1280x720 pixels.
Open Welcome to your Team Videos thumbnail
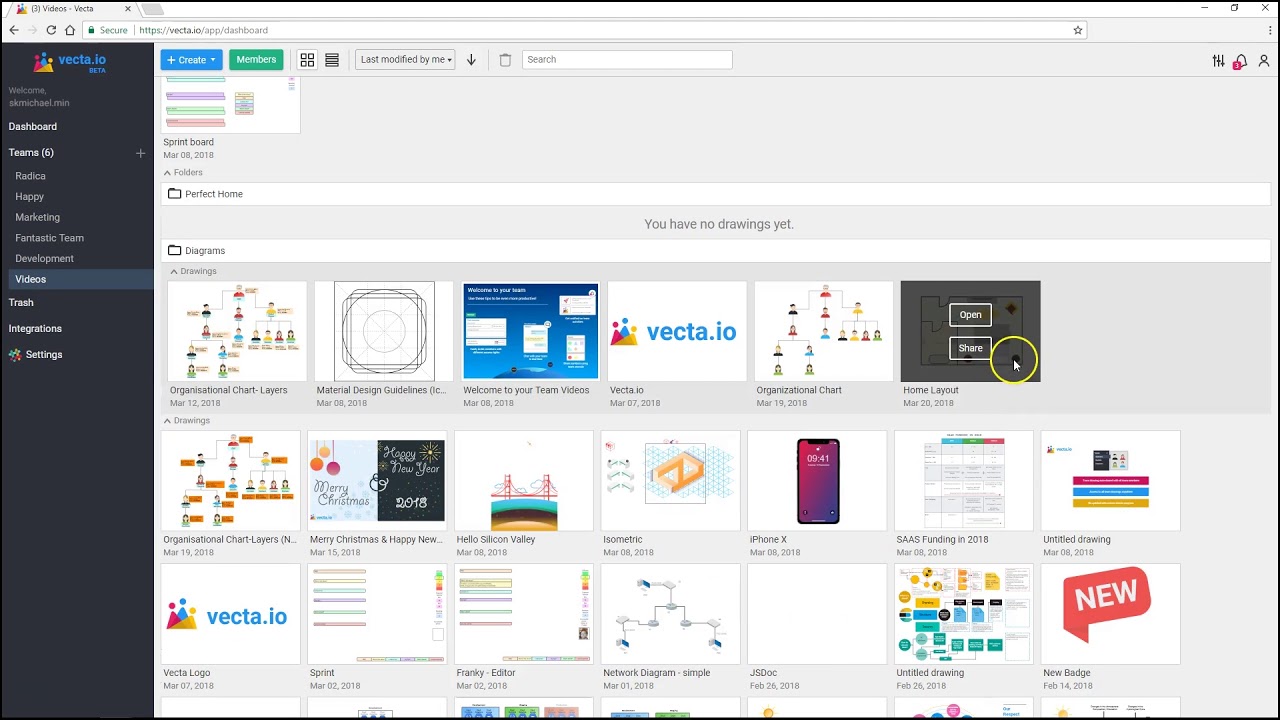pos(531,331)
